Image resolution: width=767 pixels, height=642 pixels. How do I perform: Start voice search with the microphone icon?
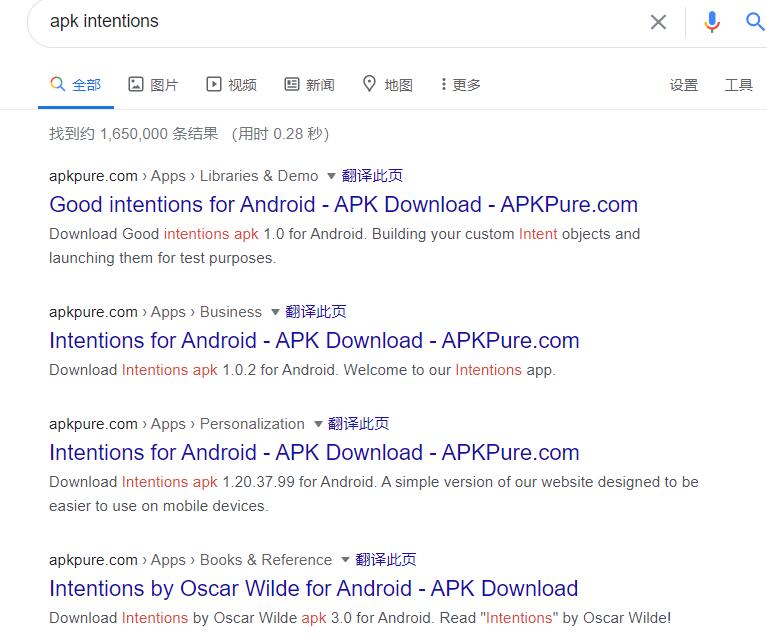coord(712,22)
